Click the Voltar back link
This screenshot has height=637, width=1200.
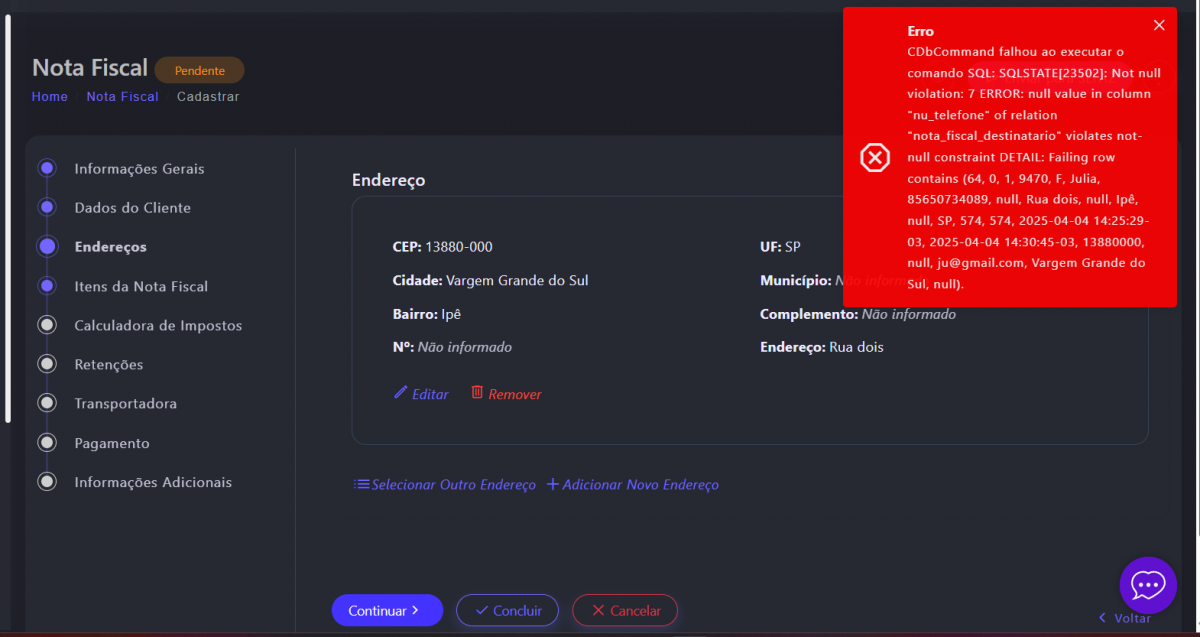(1125, 618)
